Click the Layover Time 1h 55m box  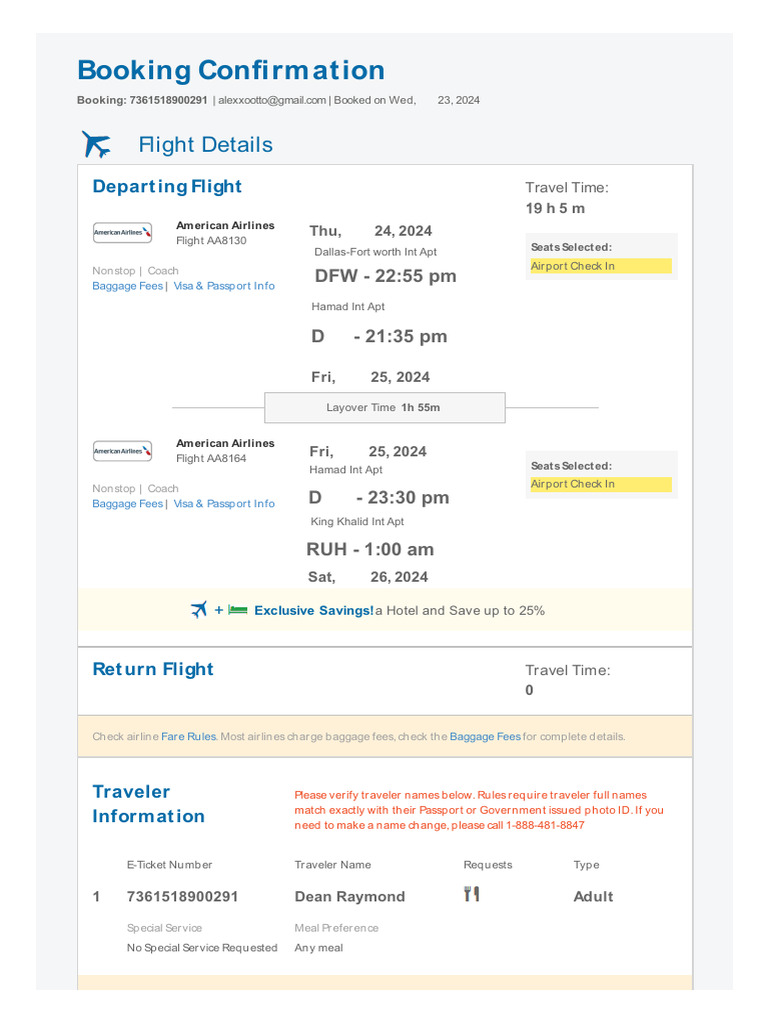click(x=385, y=408)
